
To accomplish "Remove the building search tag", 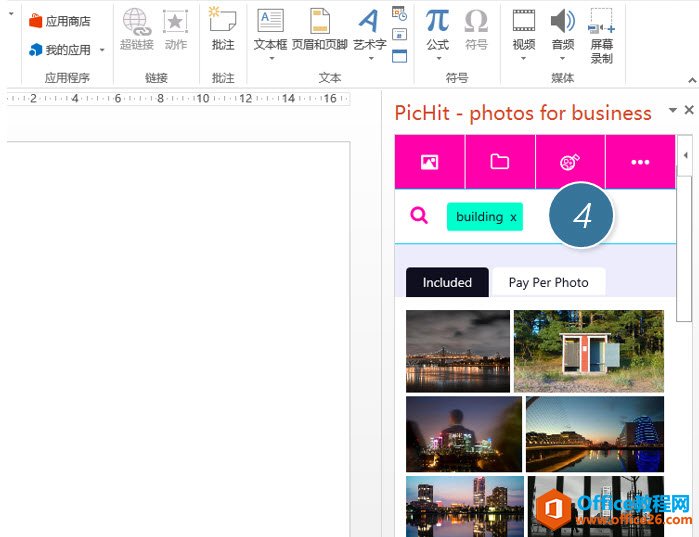I will 514,217.
